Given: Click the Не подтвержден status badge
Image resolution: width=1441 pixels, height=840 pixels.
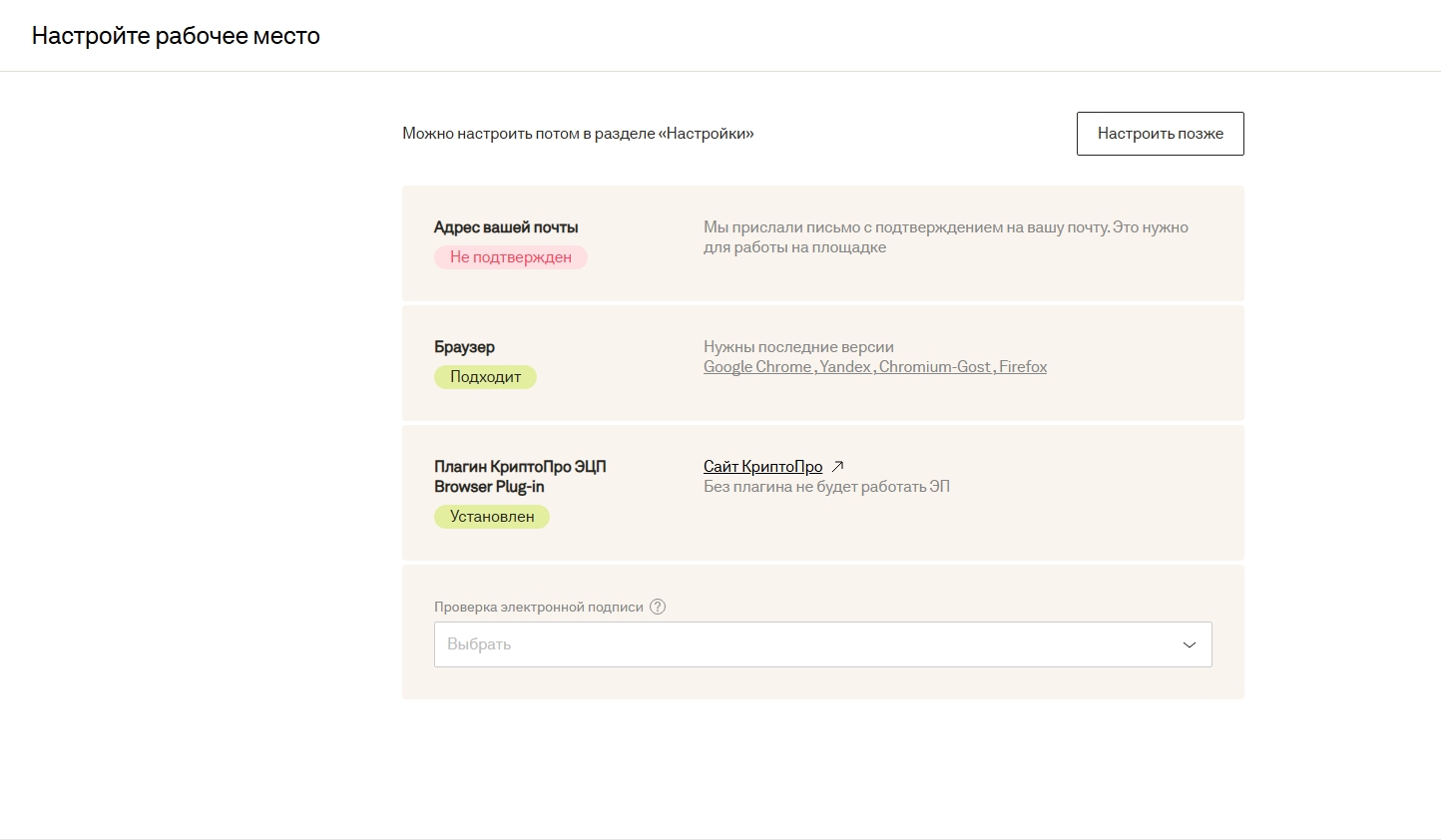Looking at the screenshot, I should [x=510, y=257].
